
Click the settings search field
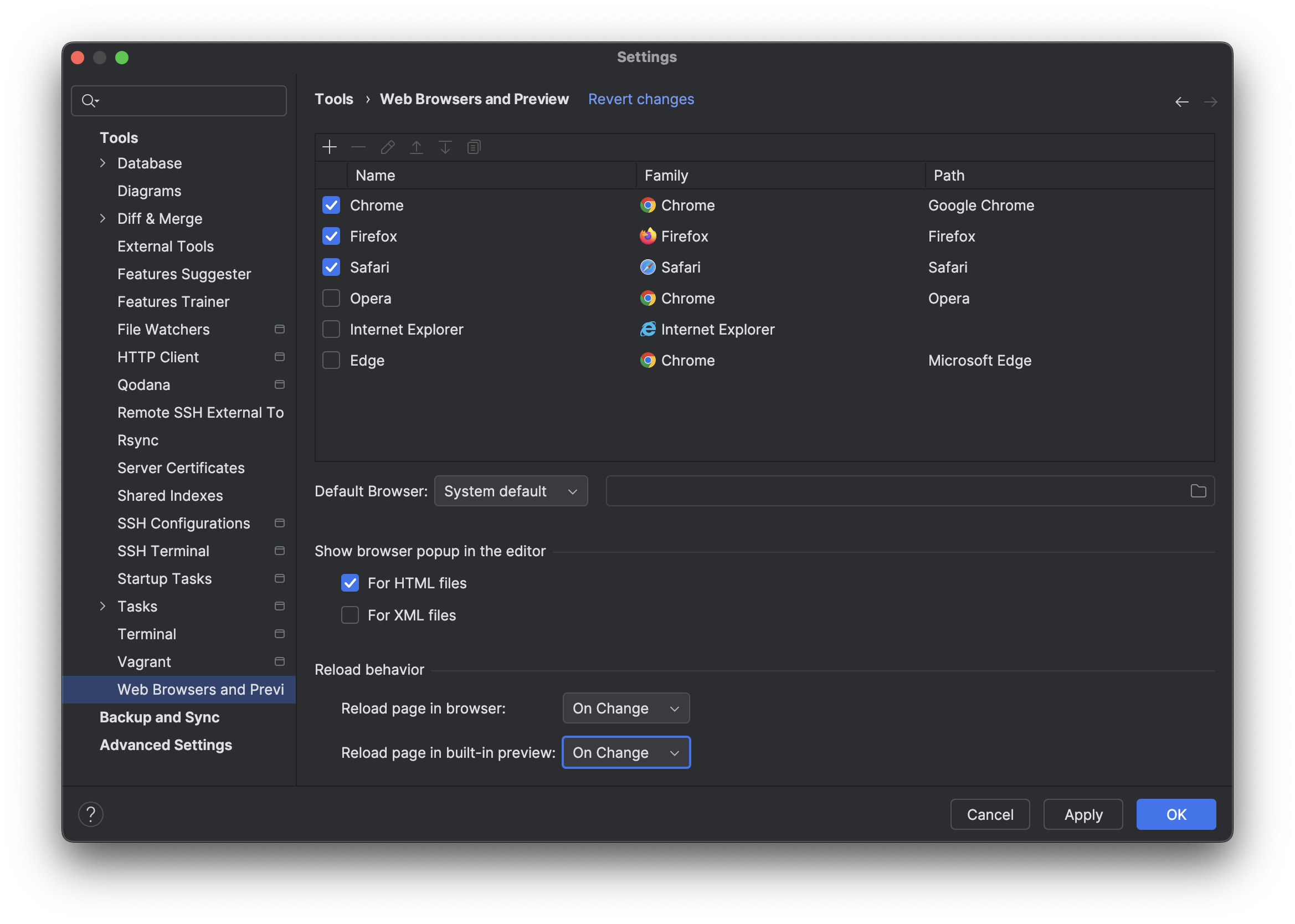click(x=178, y=100)
